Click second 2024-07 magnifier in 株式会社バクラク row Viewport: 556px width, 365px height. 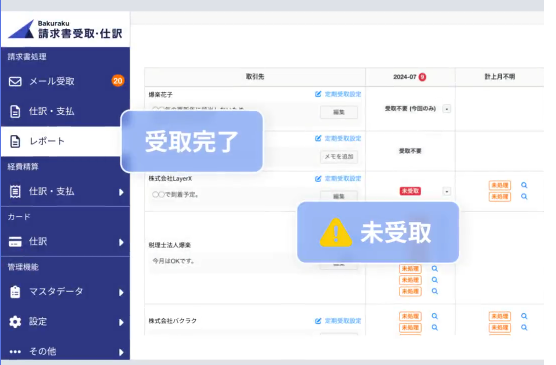[435, 327]
